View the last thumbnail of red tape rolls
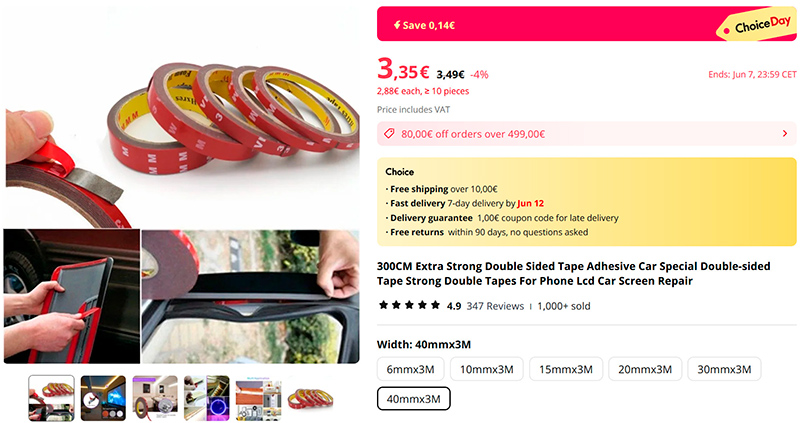The image size is (800, 423). click(310, 398)
